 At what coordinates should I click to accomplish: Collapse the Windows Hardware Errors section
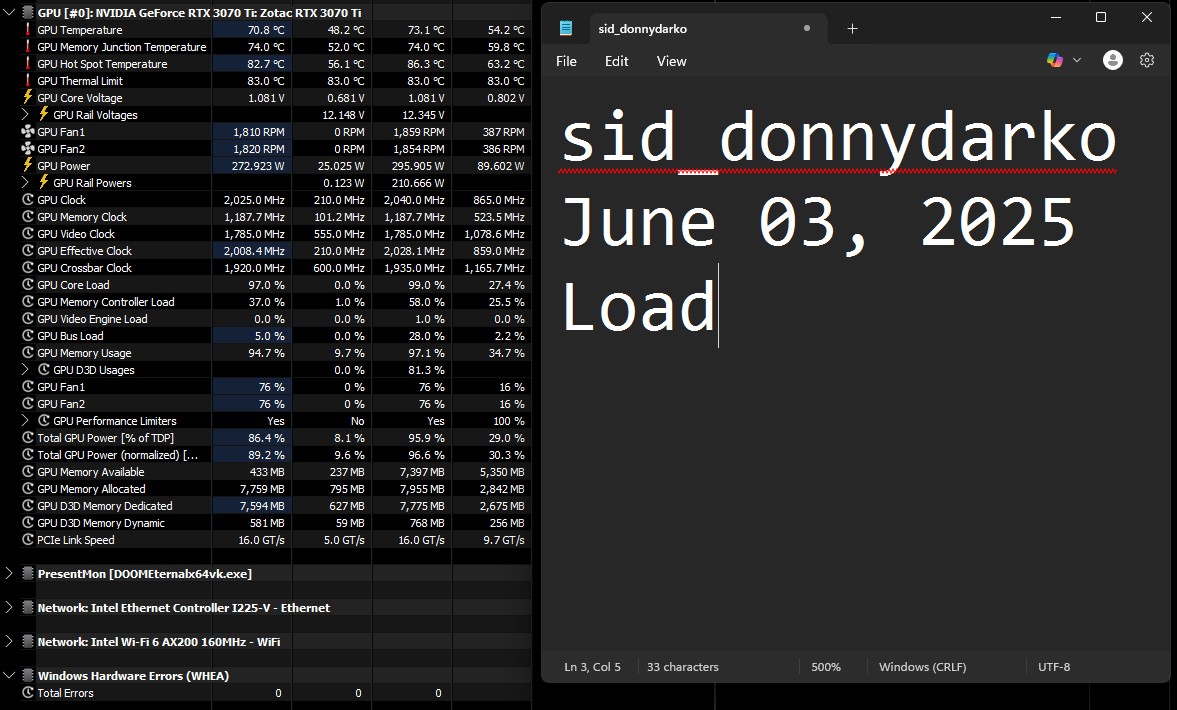point(9,675)
